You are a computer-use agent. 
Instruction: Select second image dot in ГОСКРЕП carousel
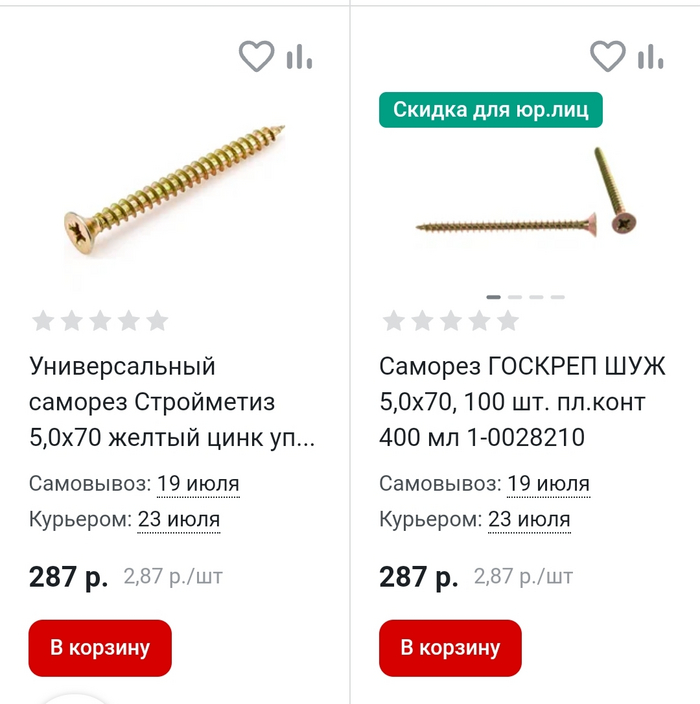515,297
